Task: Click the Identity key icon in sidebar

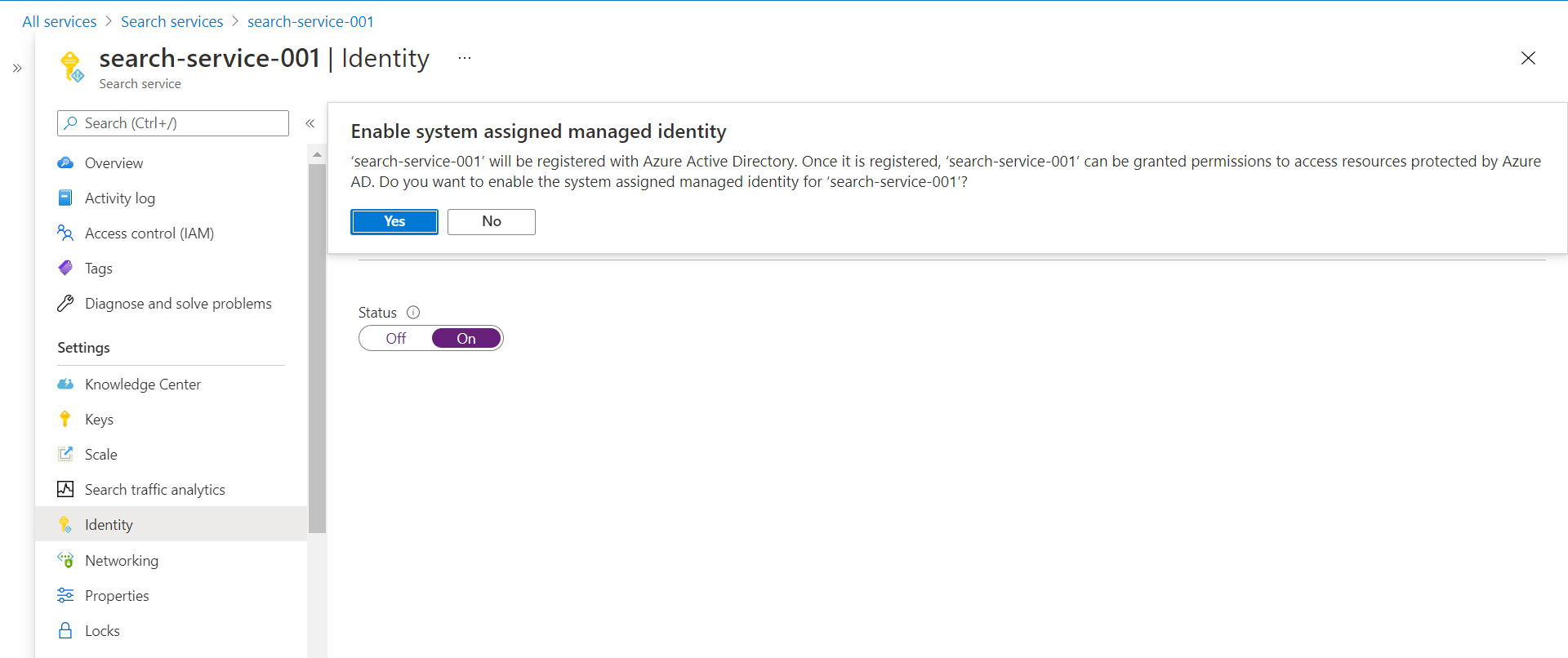Action: 65,524
